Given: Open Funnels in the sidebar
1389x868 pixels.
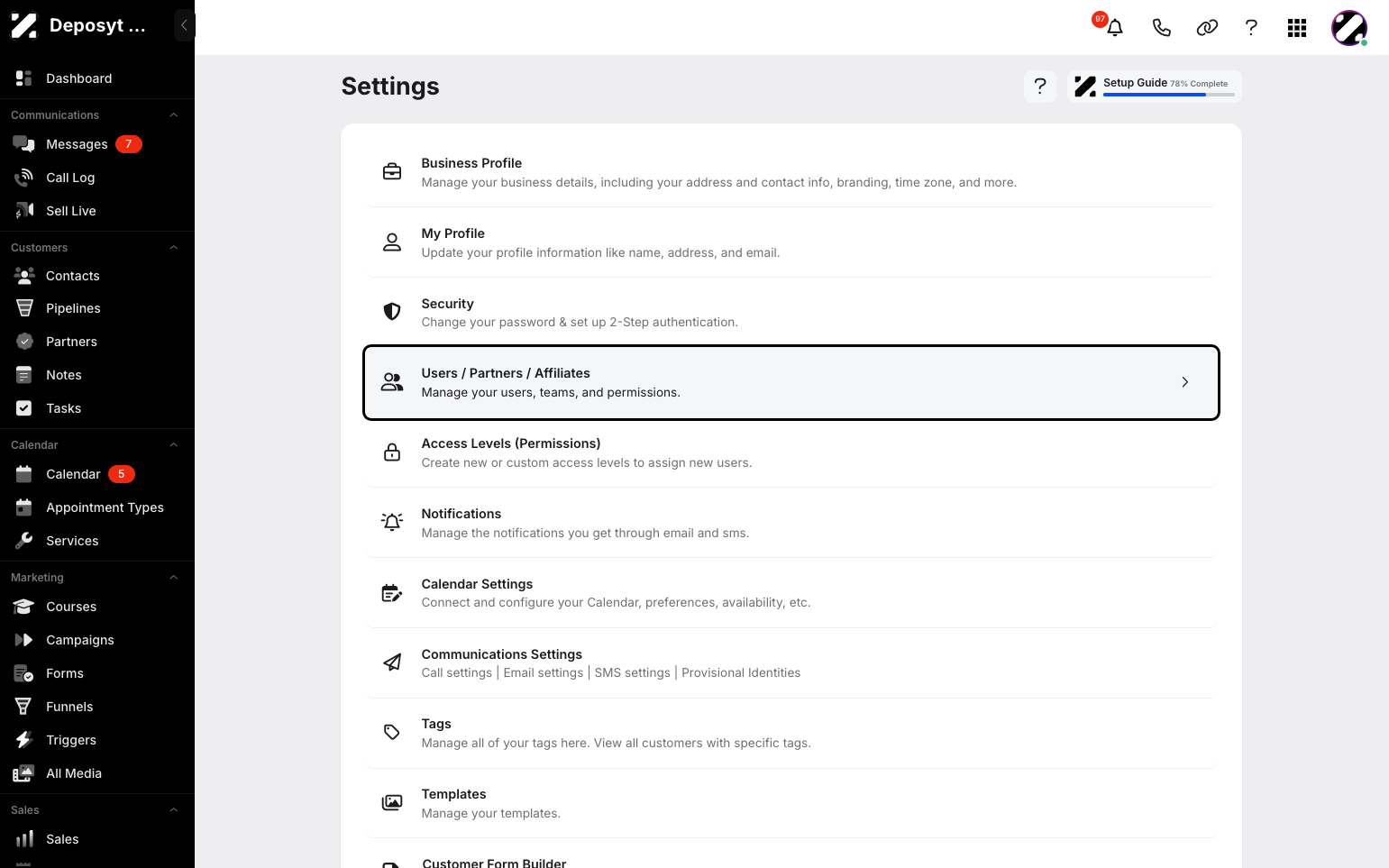Looking at the screenshot, I should [97, 707].
